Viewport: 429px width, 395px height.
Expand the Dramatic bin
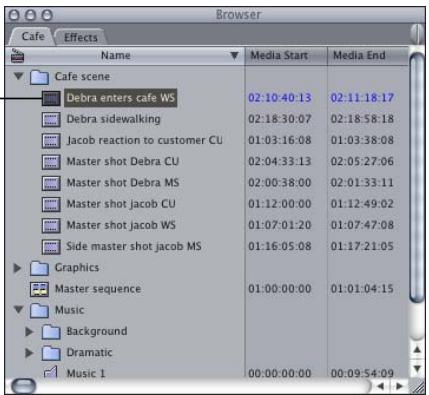pyautogui.click(x=29, y=353)
